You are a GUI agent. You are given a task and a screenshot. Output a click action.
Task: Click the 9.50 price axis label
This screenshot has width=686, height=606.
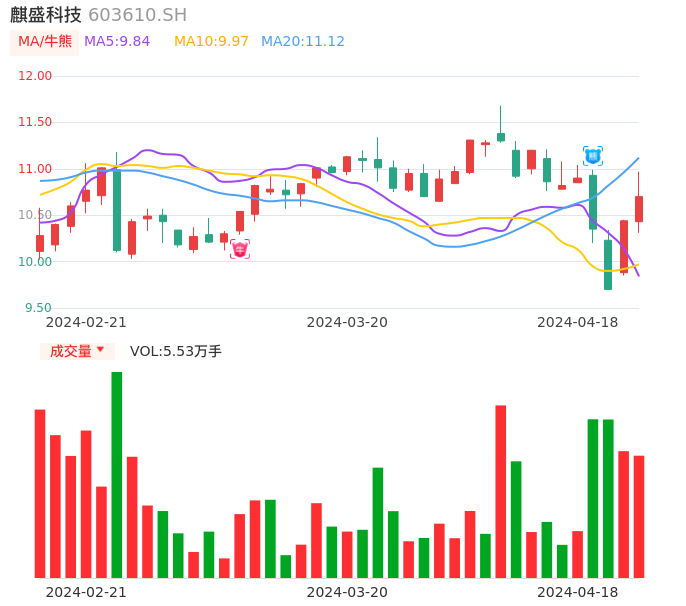pyautogui.click(x=38, y=308)
